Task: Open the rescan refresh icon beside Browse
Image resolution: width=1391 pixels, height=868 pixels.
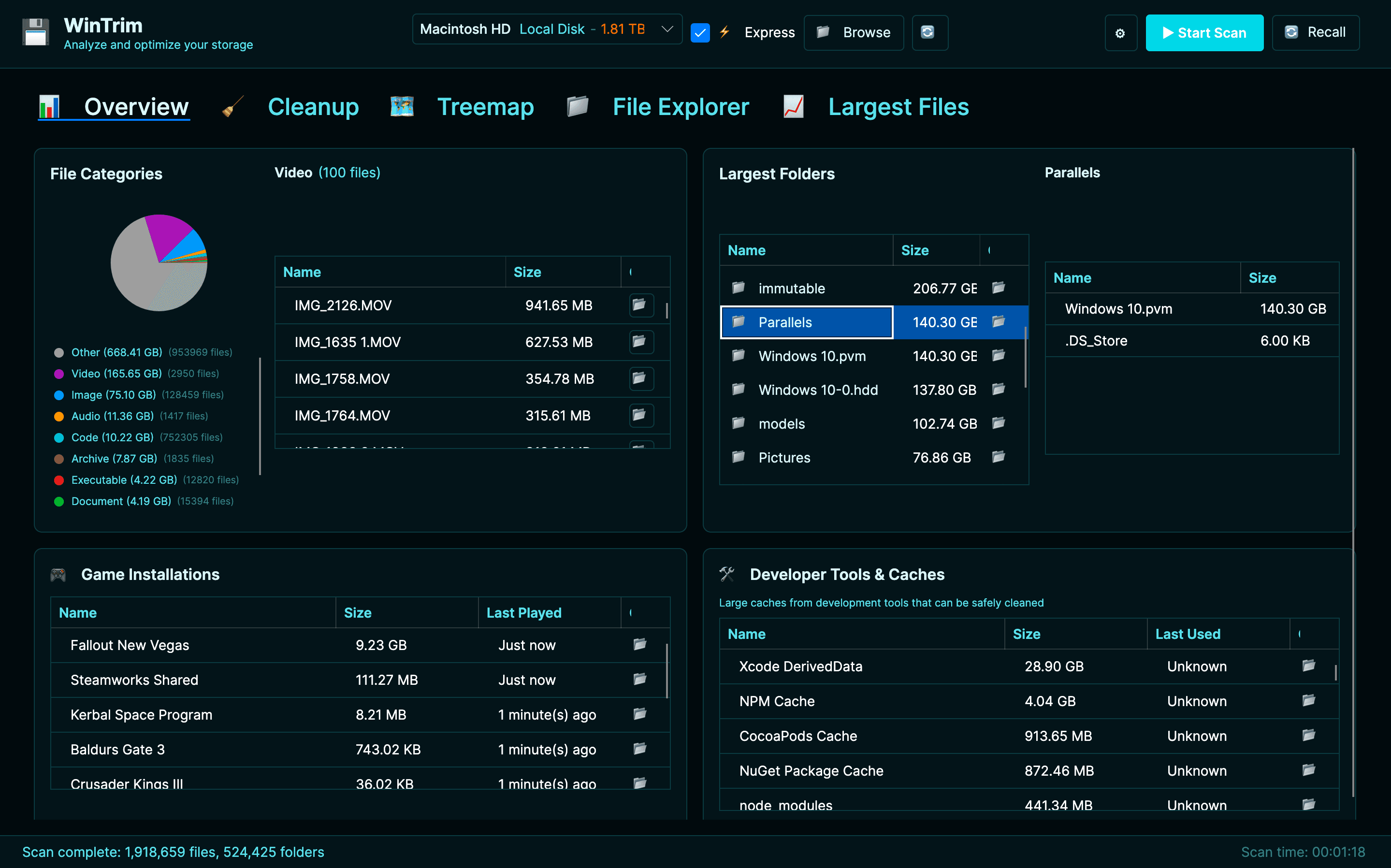Action: [929, 33]
